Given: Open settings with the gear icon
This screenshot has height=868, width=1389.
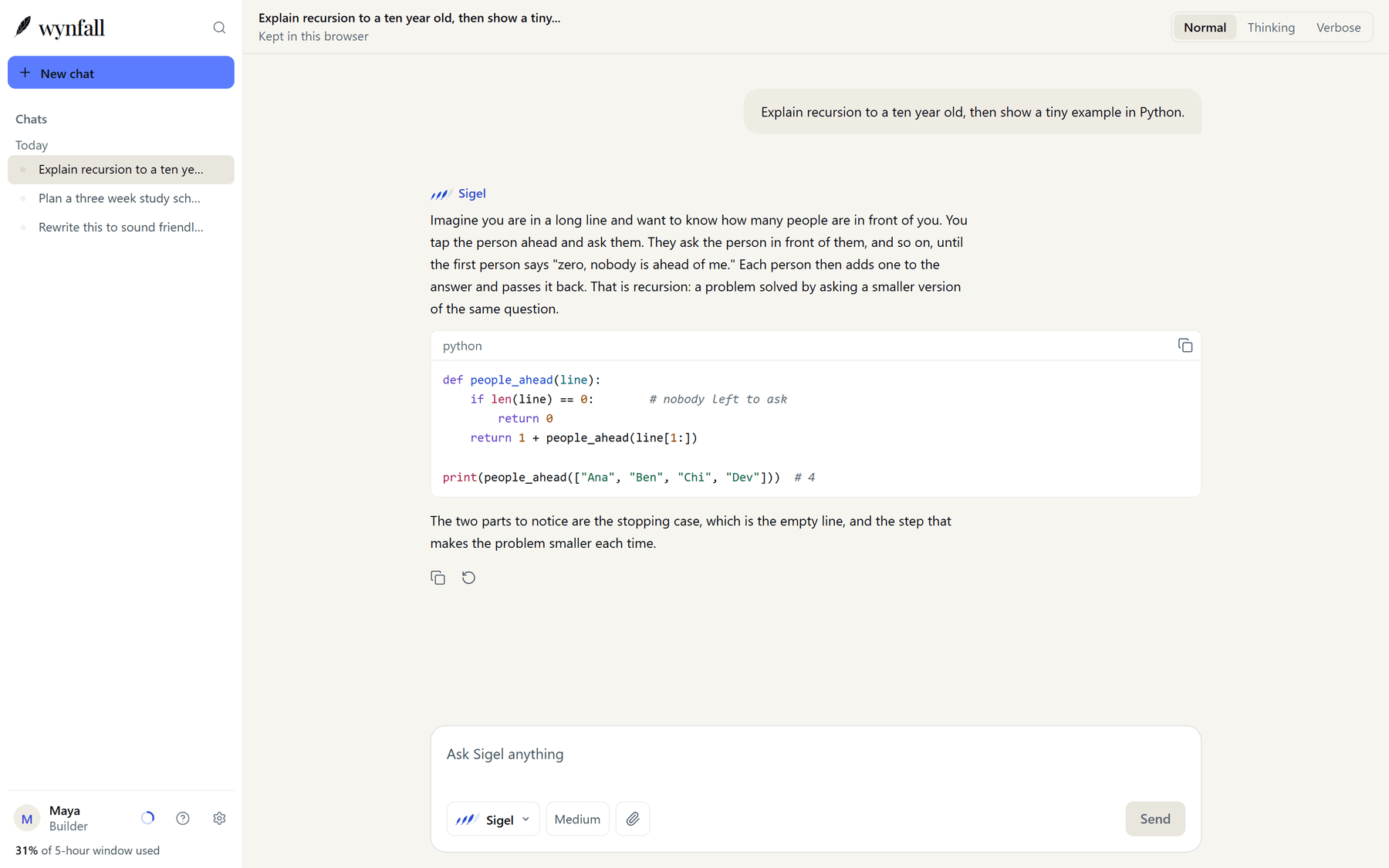Looking at the screenshot, I should [x=219, y=819].
